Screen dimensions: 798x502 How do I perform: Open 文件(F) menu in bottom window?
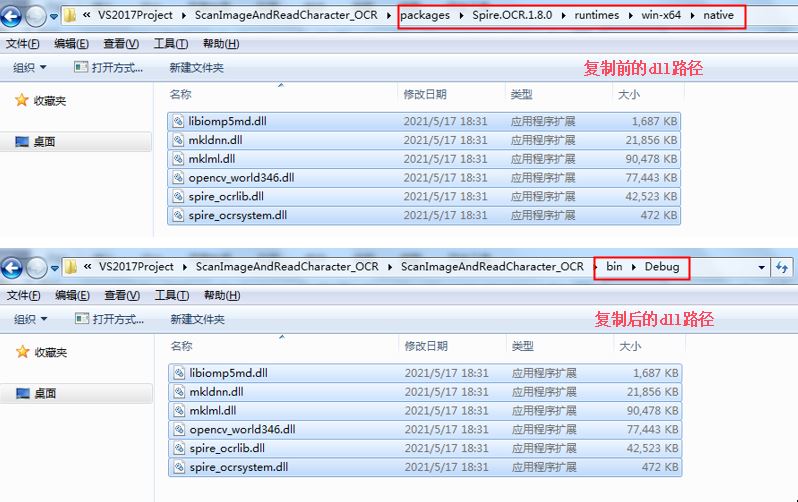click(23, 295)
